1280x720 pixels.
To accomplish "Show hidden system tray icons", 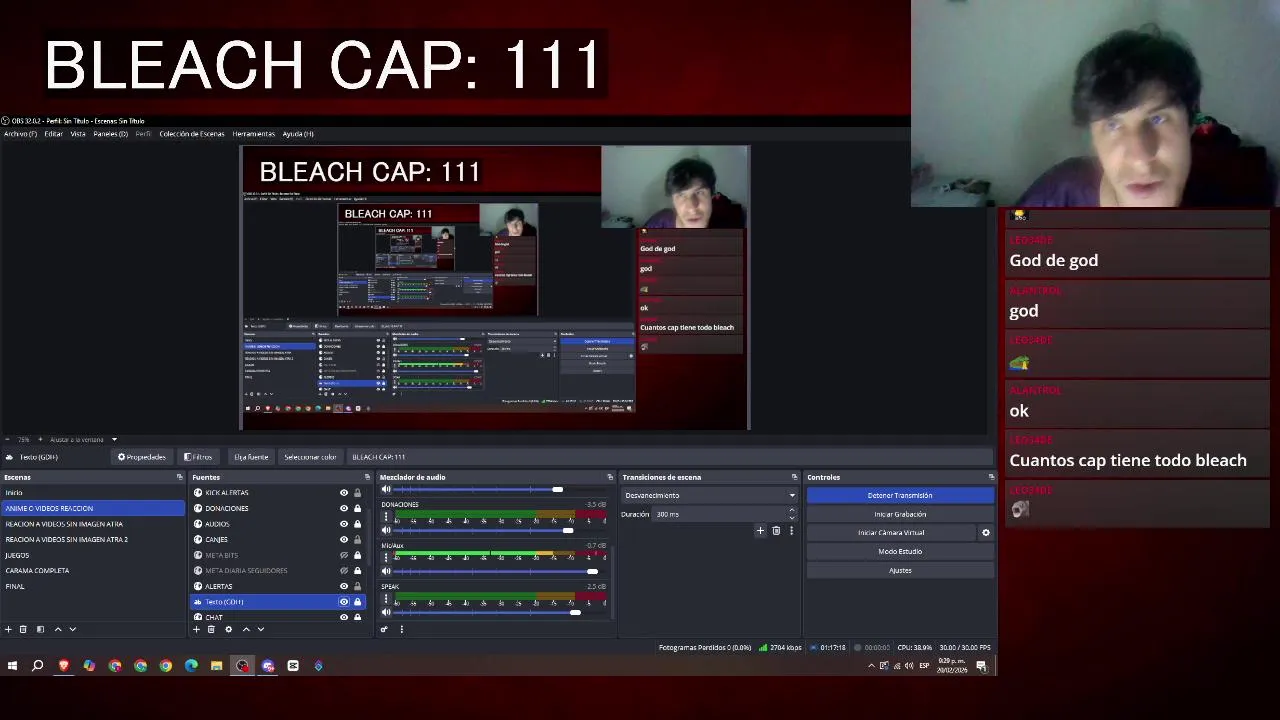I will [871, 666].
